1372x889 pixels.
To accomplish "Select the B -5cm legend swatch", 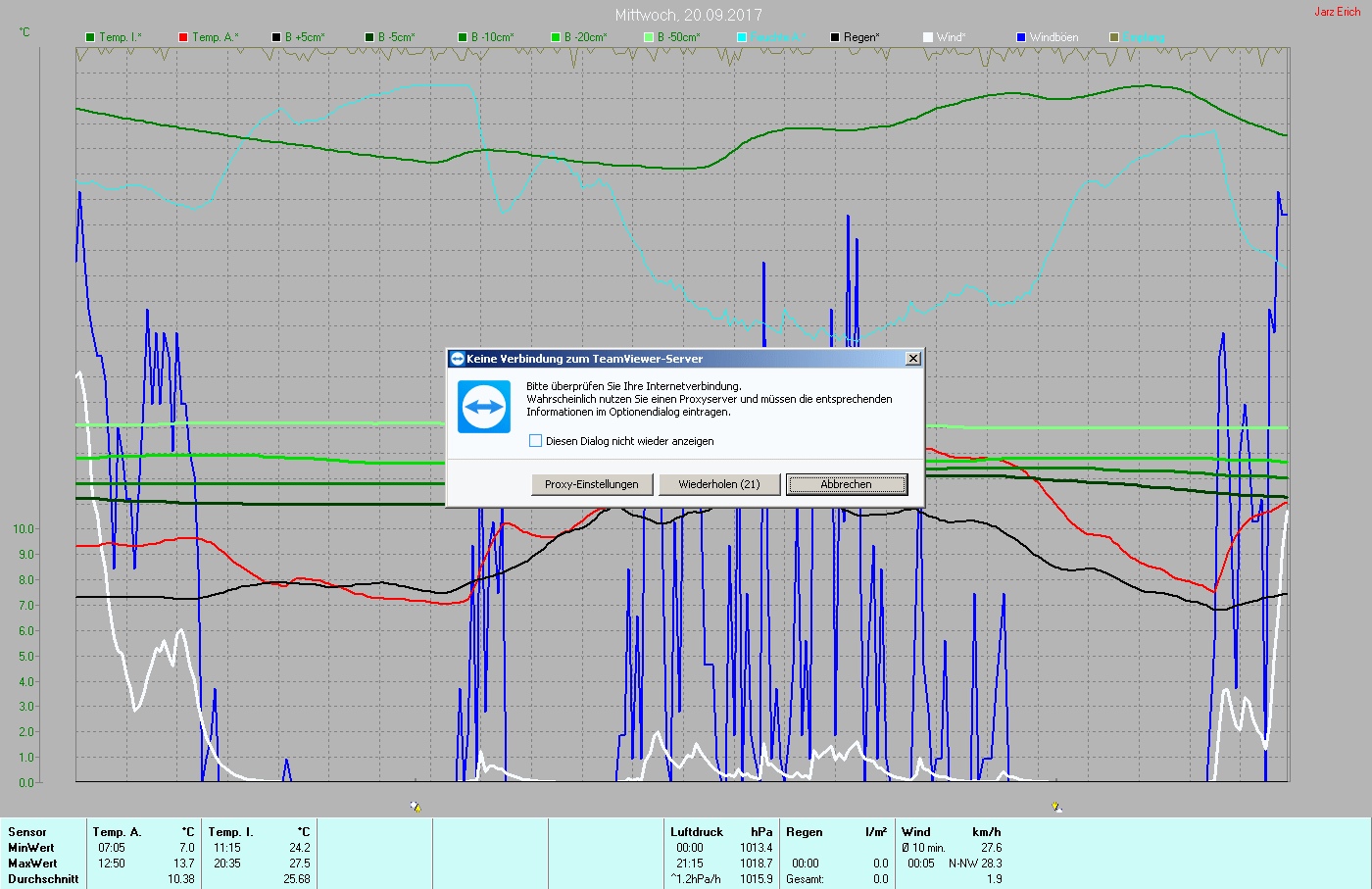I will pyautogui.click(x=369, y=37).
